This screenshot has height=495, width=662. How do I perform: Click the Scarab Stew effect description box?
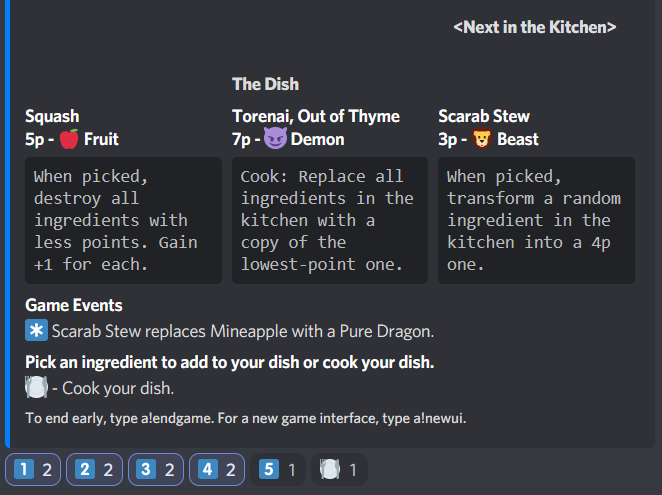[536, 220]
